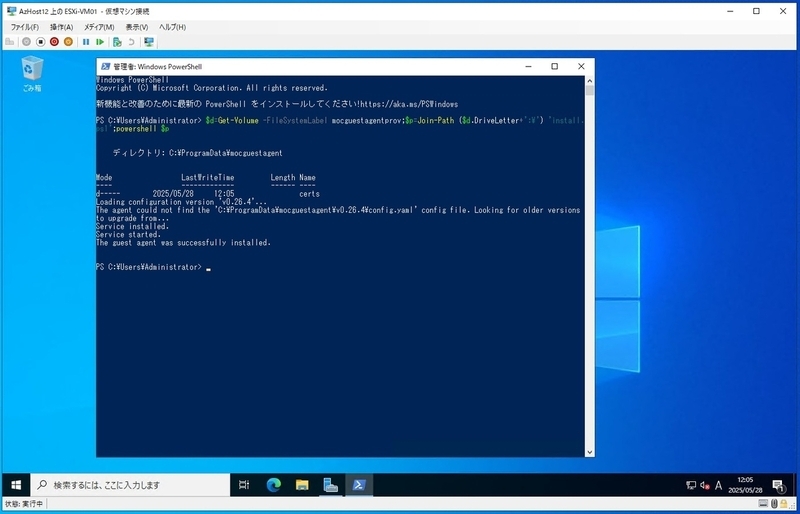Click the Revert arrow toolbar icon
800x514 pixels.
pyautogui.click(x=131, y=42)
